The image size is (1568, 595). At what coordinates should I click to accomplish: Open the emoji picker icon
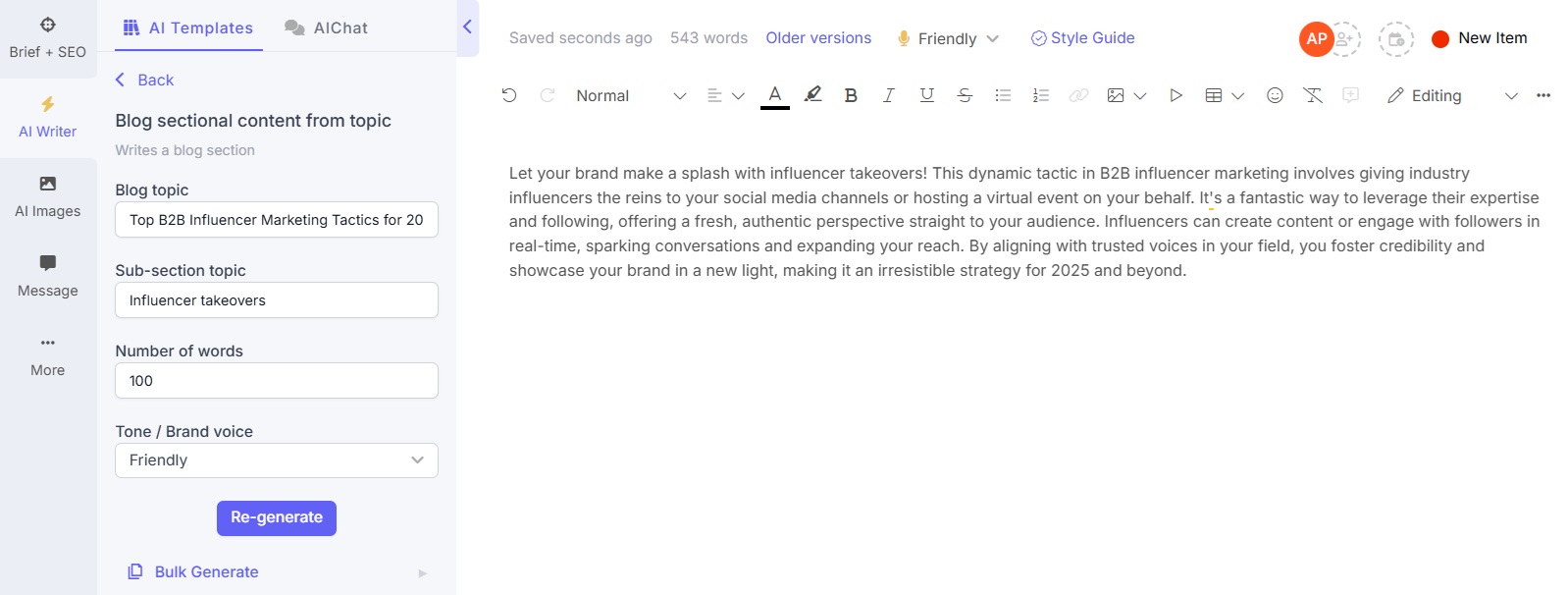[x=1275, y=95]
